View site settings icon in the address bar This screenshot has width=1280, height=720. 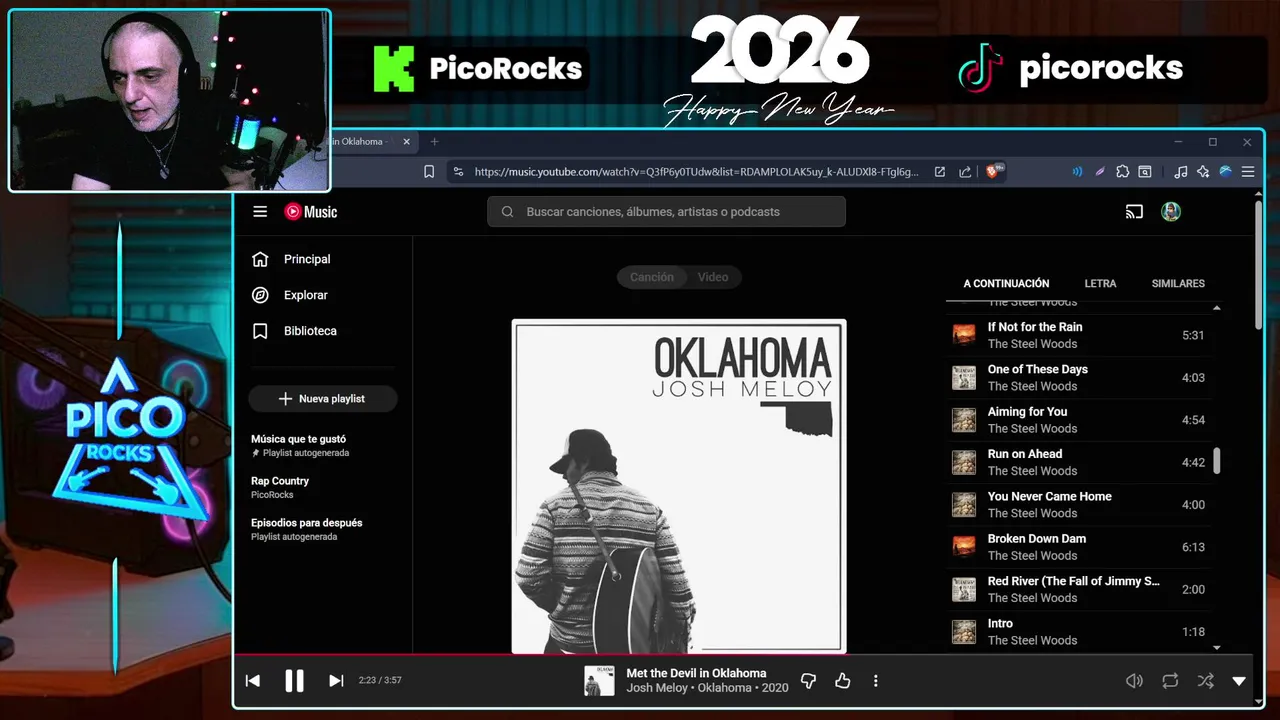(458, 172)
